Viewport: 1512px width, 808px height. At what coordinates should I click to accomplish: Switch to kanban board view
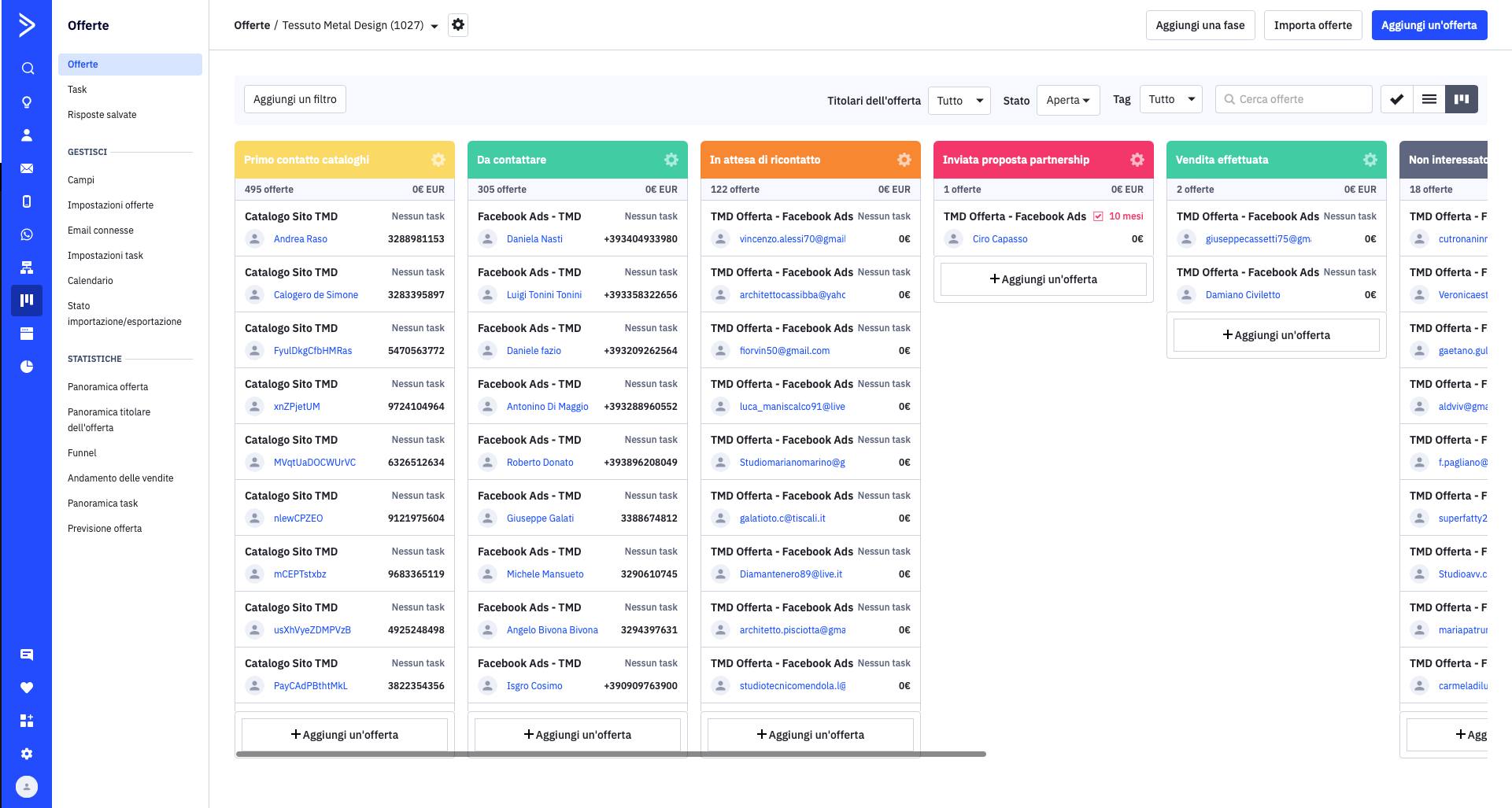(x=1462, y=99)
